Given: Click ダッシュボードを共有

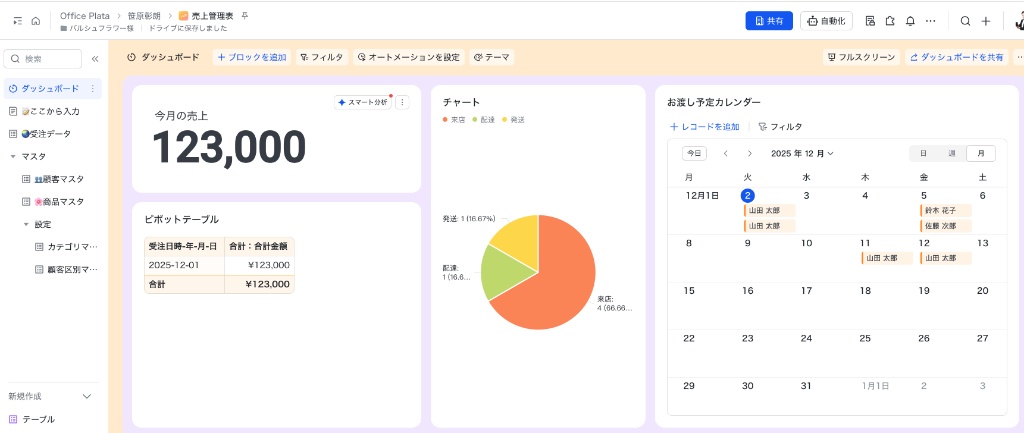Looking at the screenshot, I should click(x=957, y=57).
